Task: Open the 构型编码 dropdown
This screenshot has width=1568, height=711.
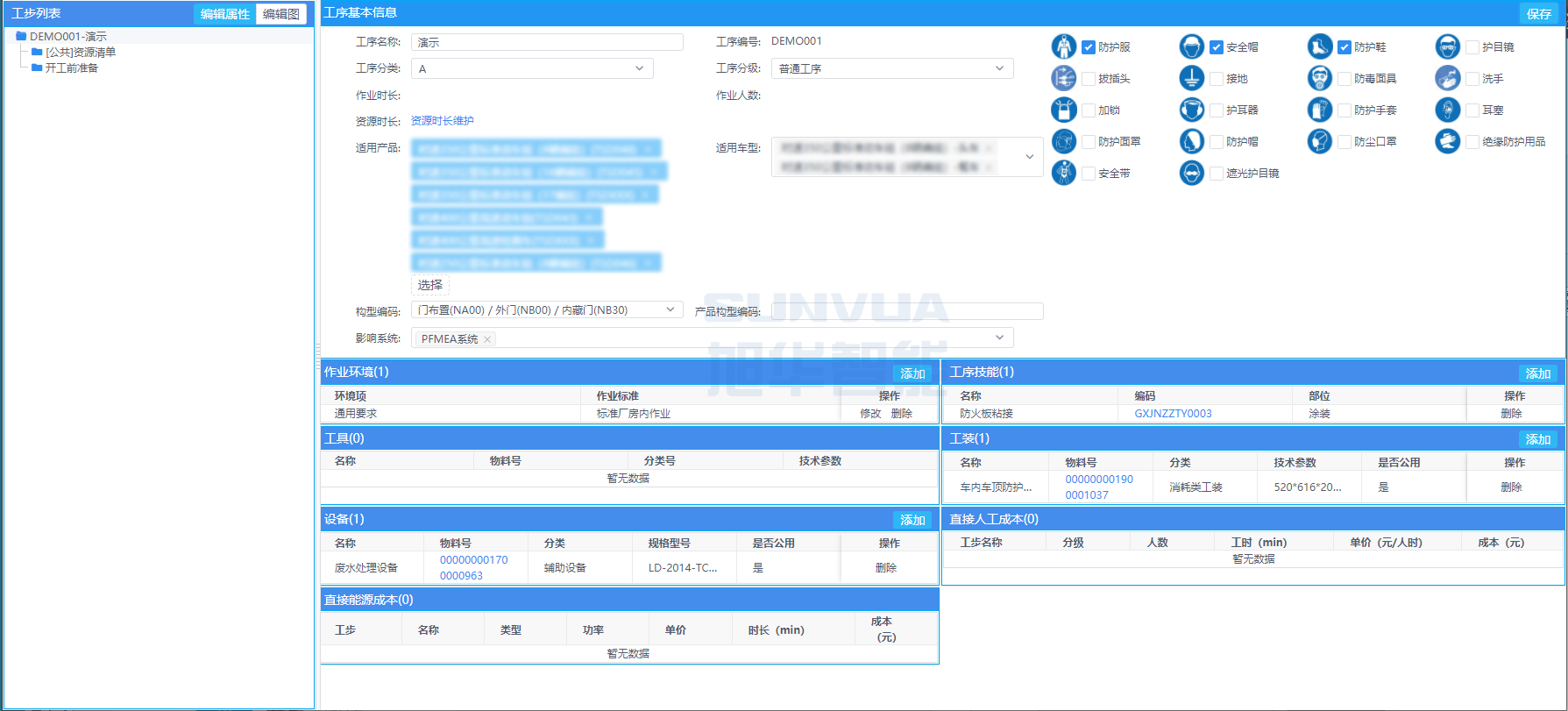Action: click(546, 309)
